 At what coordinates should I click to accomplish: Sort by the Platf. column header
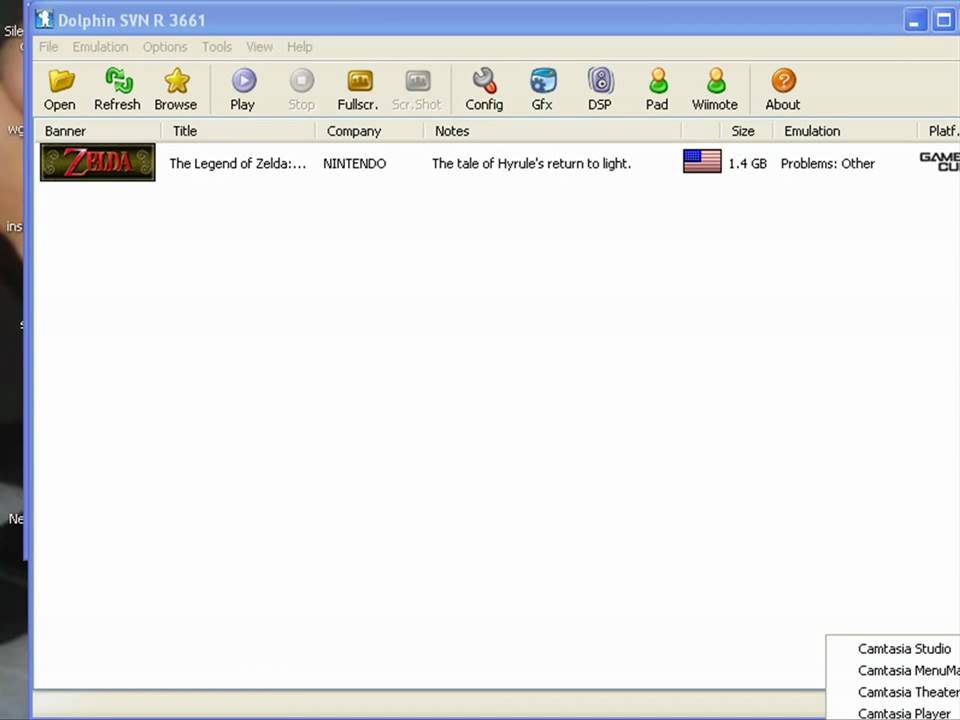click(x=939, y=131)
